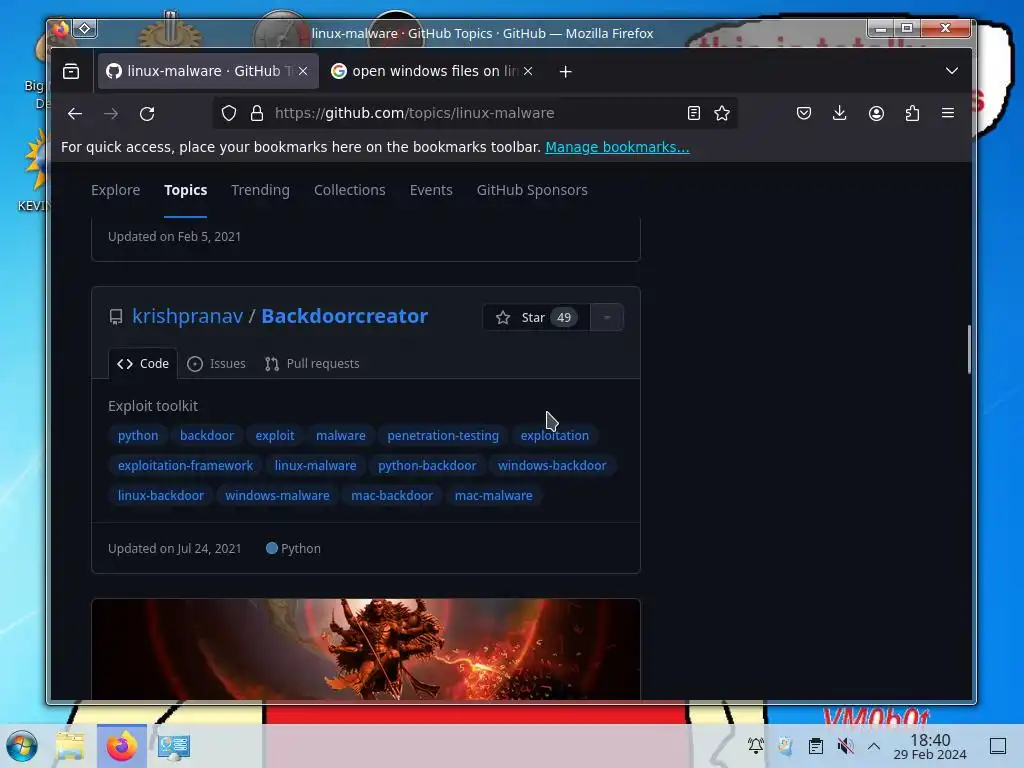Select the Topics navigation item
The image size is (1024, 768).
pyautogui.click(x=185, y=190)
